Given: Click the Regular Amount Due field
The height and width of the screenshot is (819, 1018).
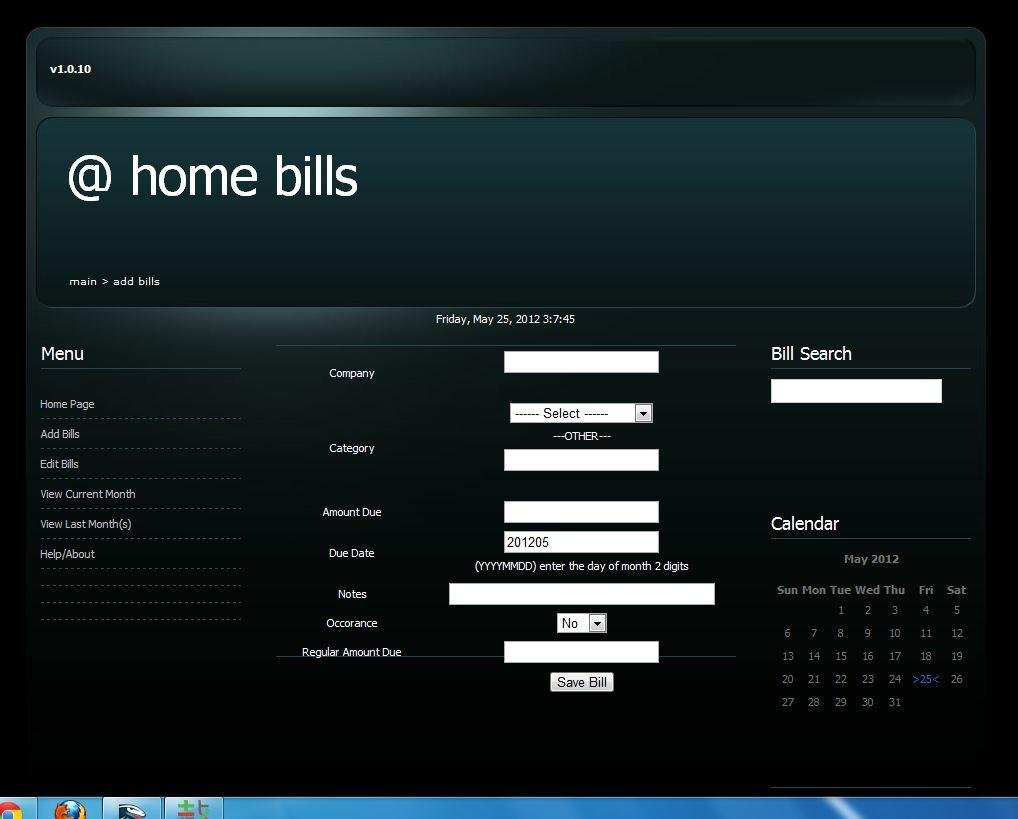Looking at the screenshot, I should tap(581, 652).
